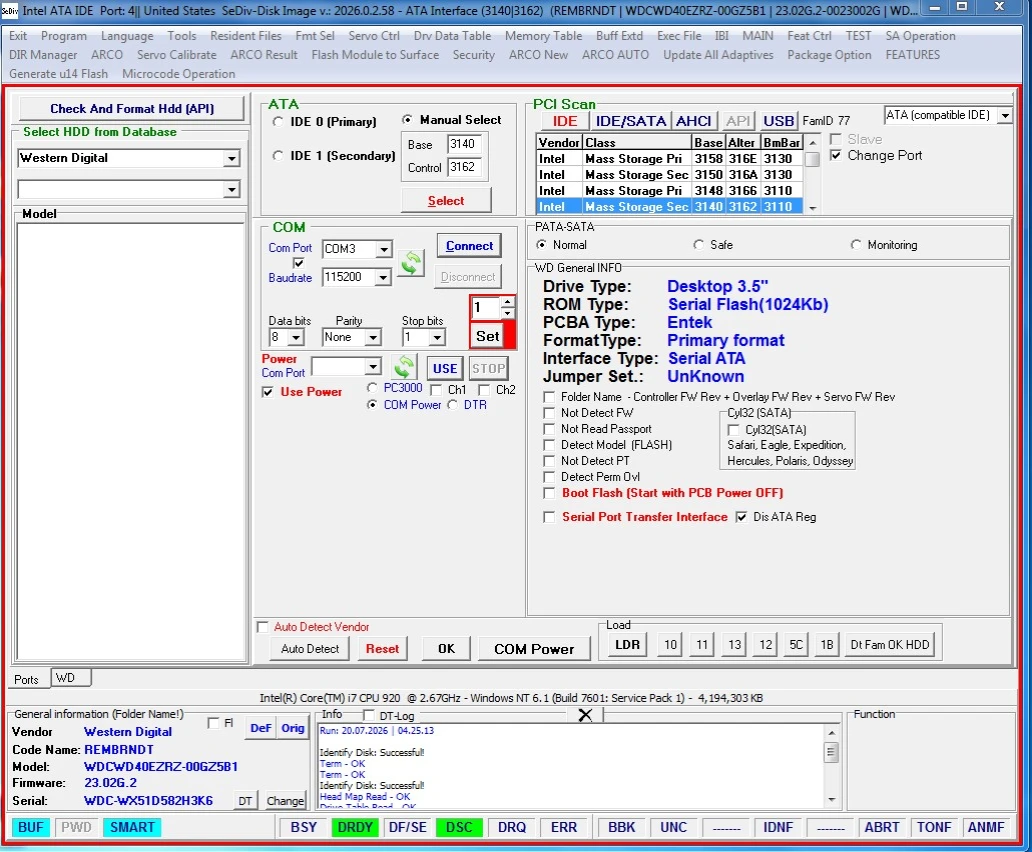The width and height of the screenshot is (1032, 852).
Task: Click the Change serial button
Action: [285, 801]
